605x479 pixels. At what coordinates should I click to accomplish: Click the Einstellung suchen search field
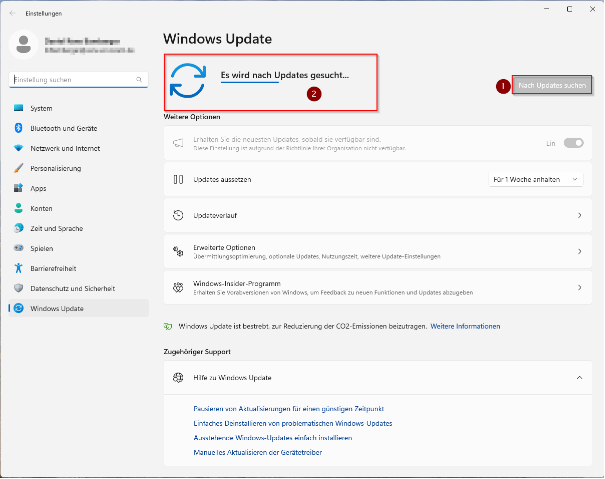tap(78, 80)
